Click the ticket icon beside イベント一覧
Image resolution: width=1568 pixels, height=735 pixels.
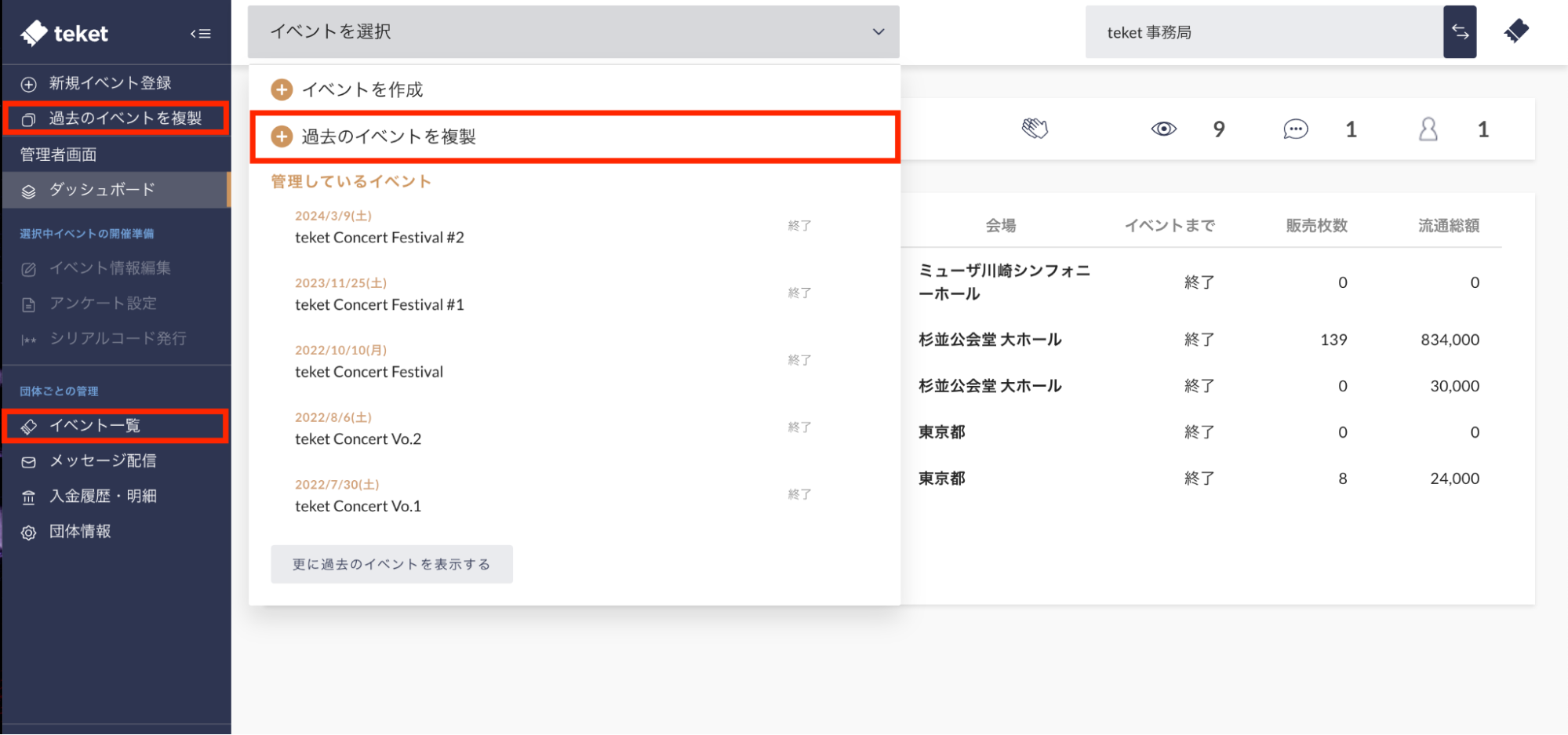[x=29, y=427]
